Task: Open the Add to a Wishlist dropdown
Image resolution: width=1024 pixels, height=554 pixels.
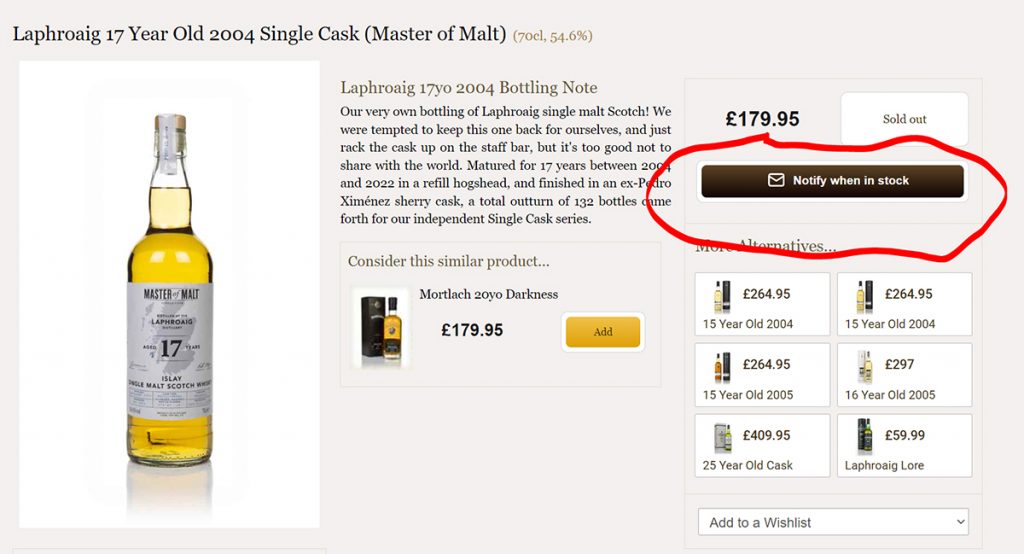Action: 833,522
